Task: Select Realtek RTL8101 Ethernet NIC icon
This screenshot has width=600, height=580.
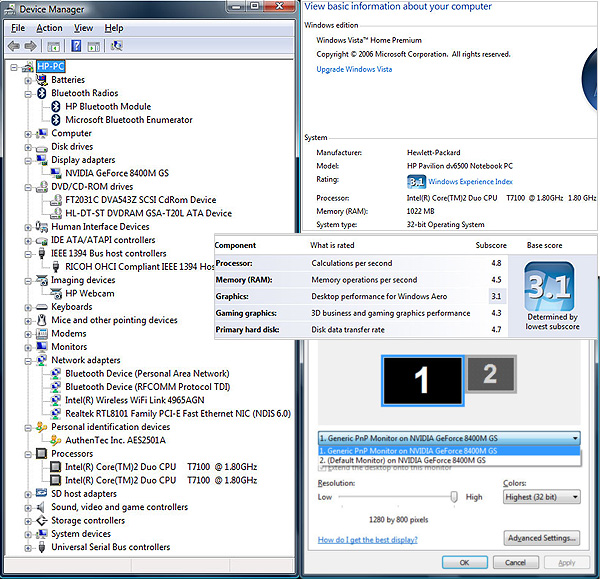Action: coord(56,414)
